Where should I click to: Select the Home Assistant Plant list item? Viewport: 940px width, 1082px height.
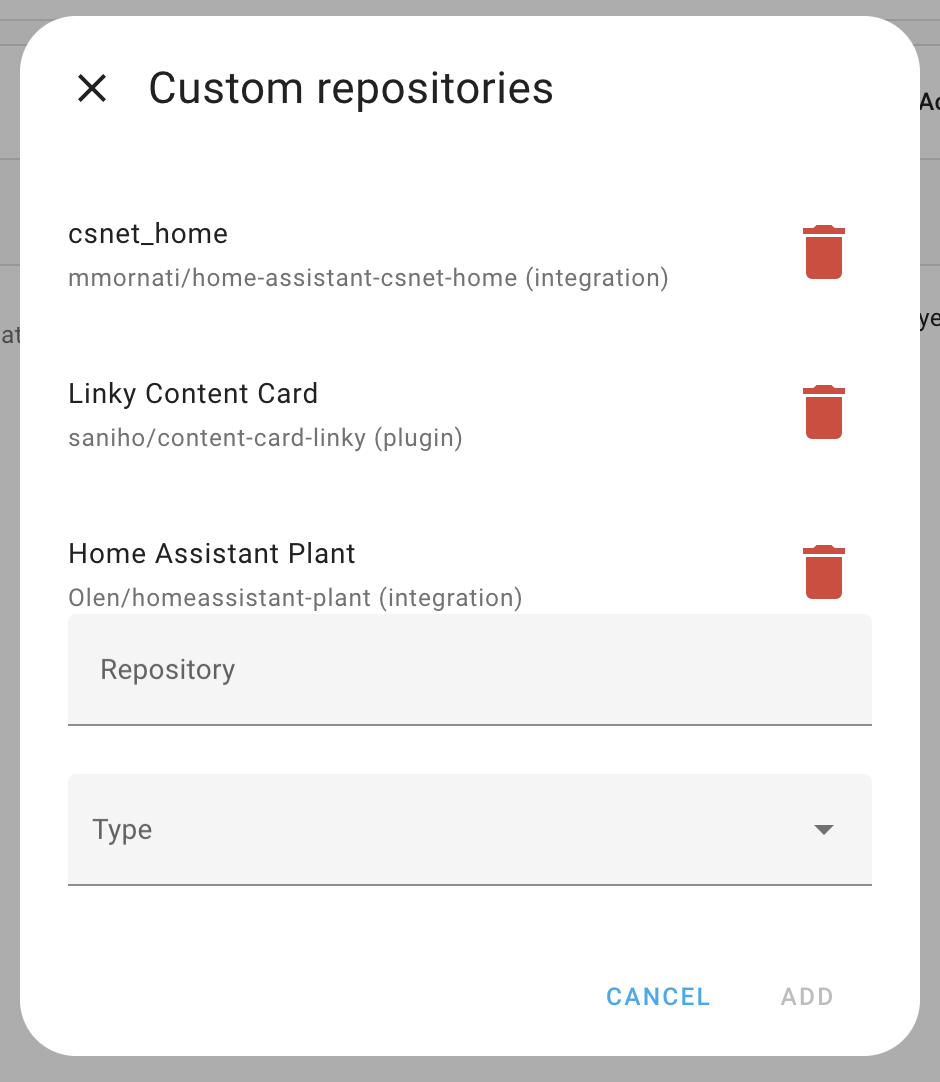tap(211, 553)
